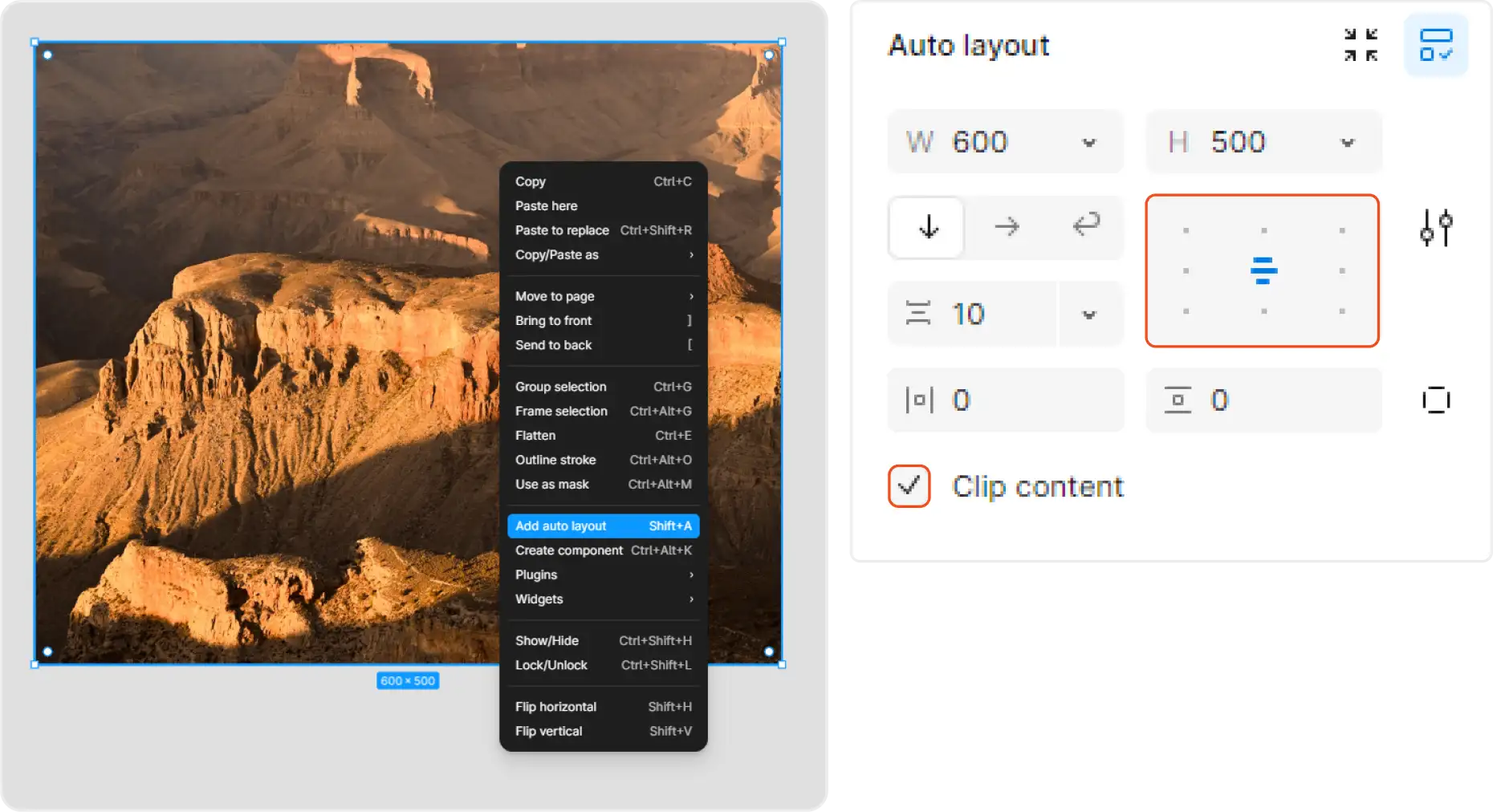Click Add auto layout menu item
This screenshot has width=1493, height=812.
(x=604, y=526)
